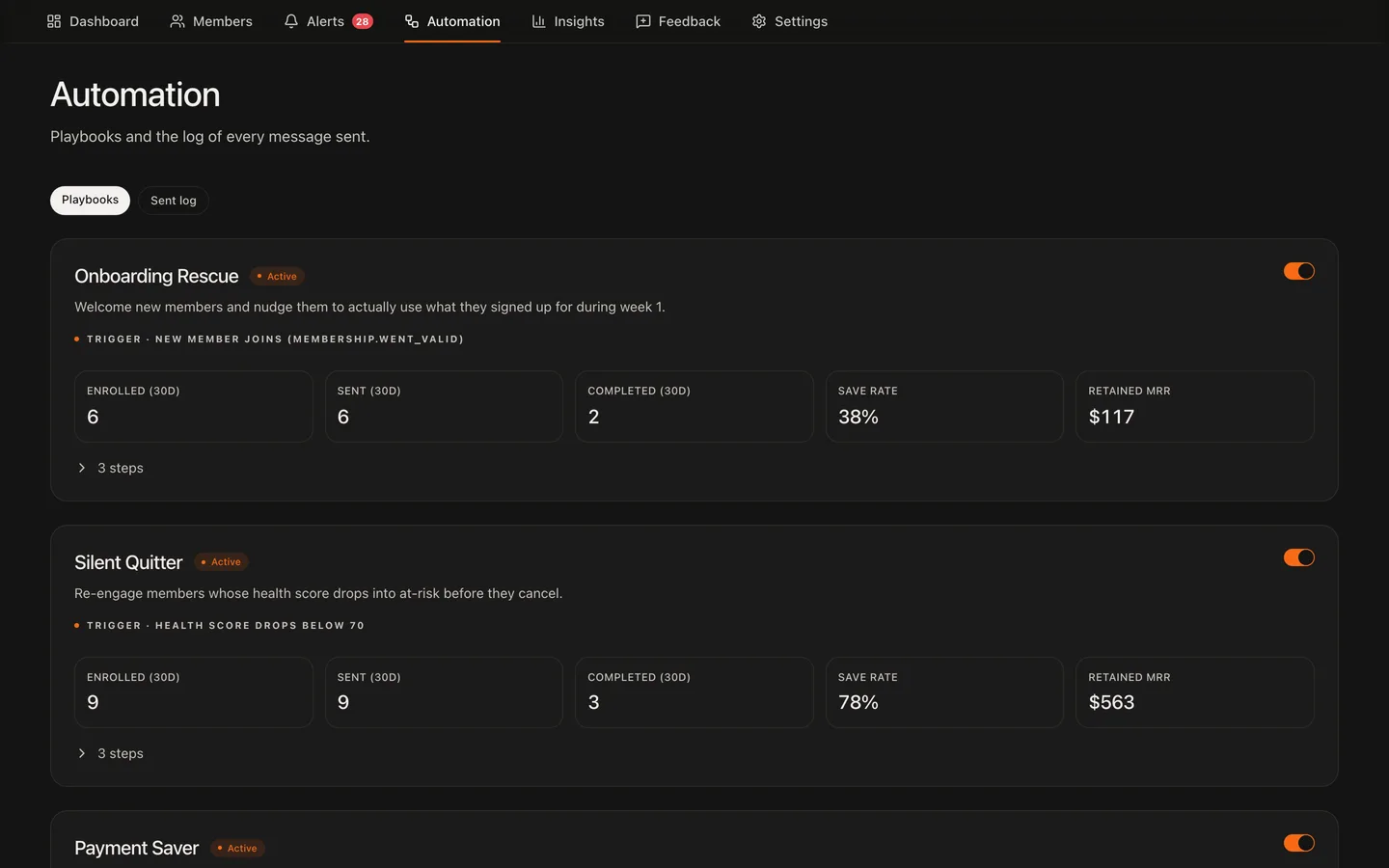Open the Alerts page
This screenshot has height=868, width=1389.
click(328, 21)
